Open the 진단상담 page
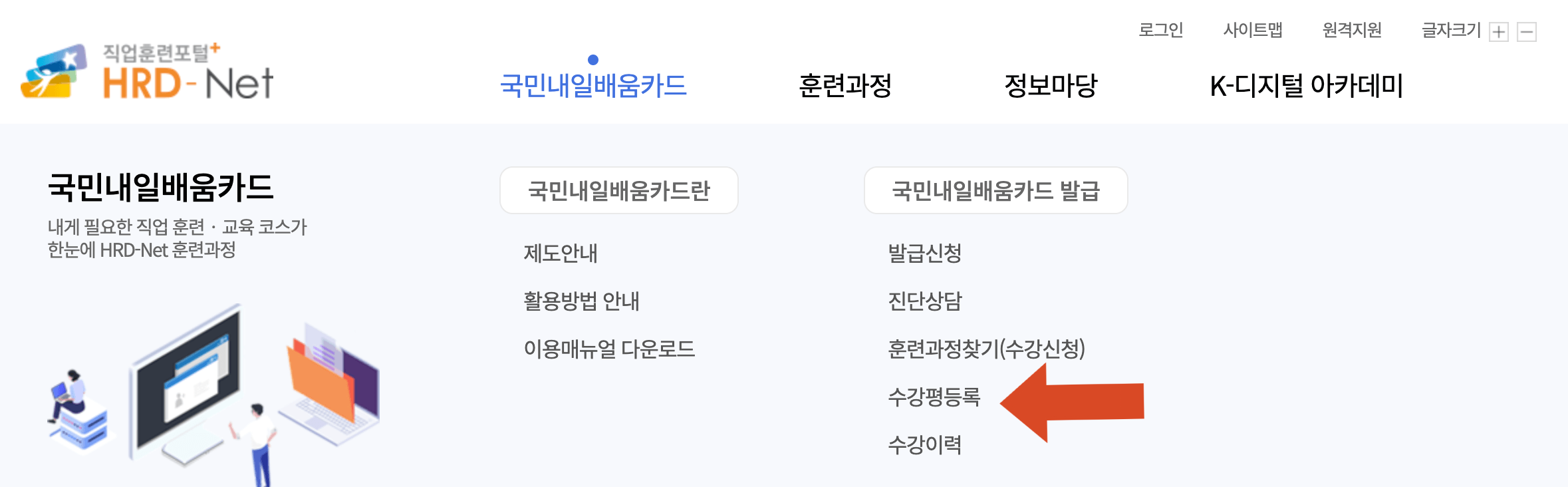1568x487 pixels. point(926,302)
